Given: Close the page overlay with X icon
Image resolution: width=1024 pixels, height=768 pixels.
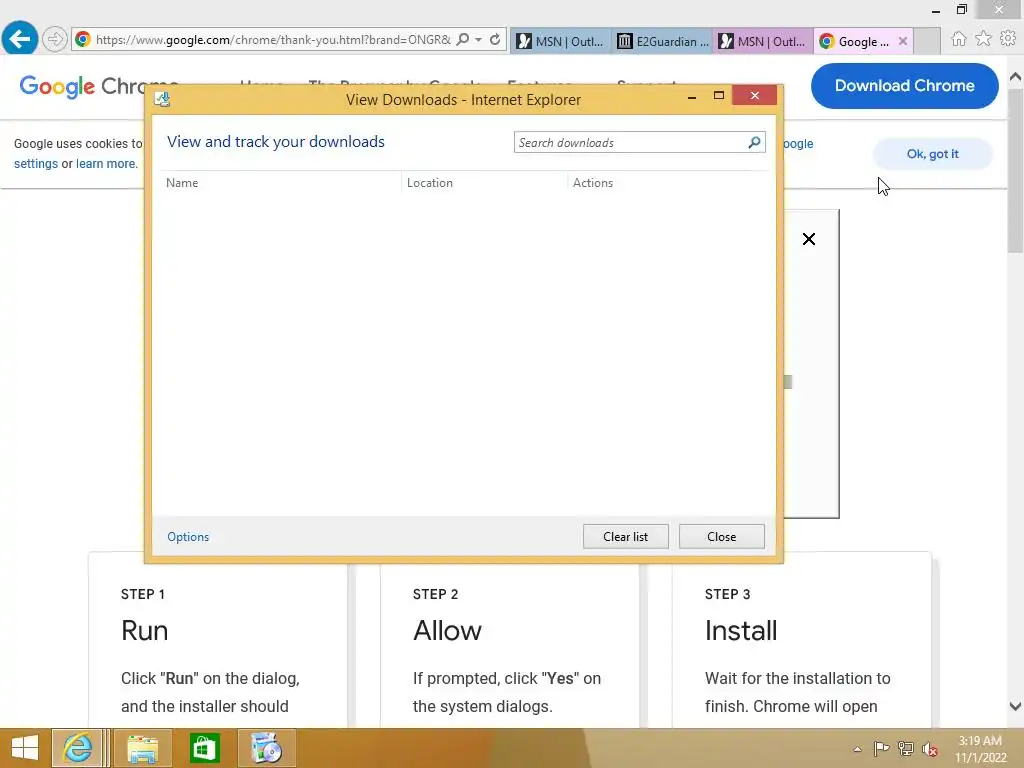Looking at the screenshot, I should tap(809, 239).
